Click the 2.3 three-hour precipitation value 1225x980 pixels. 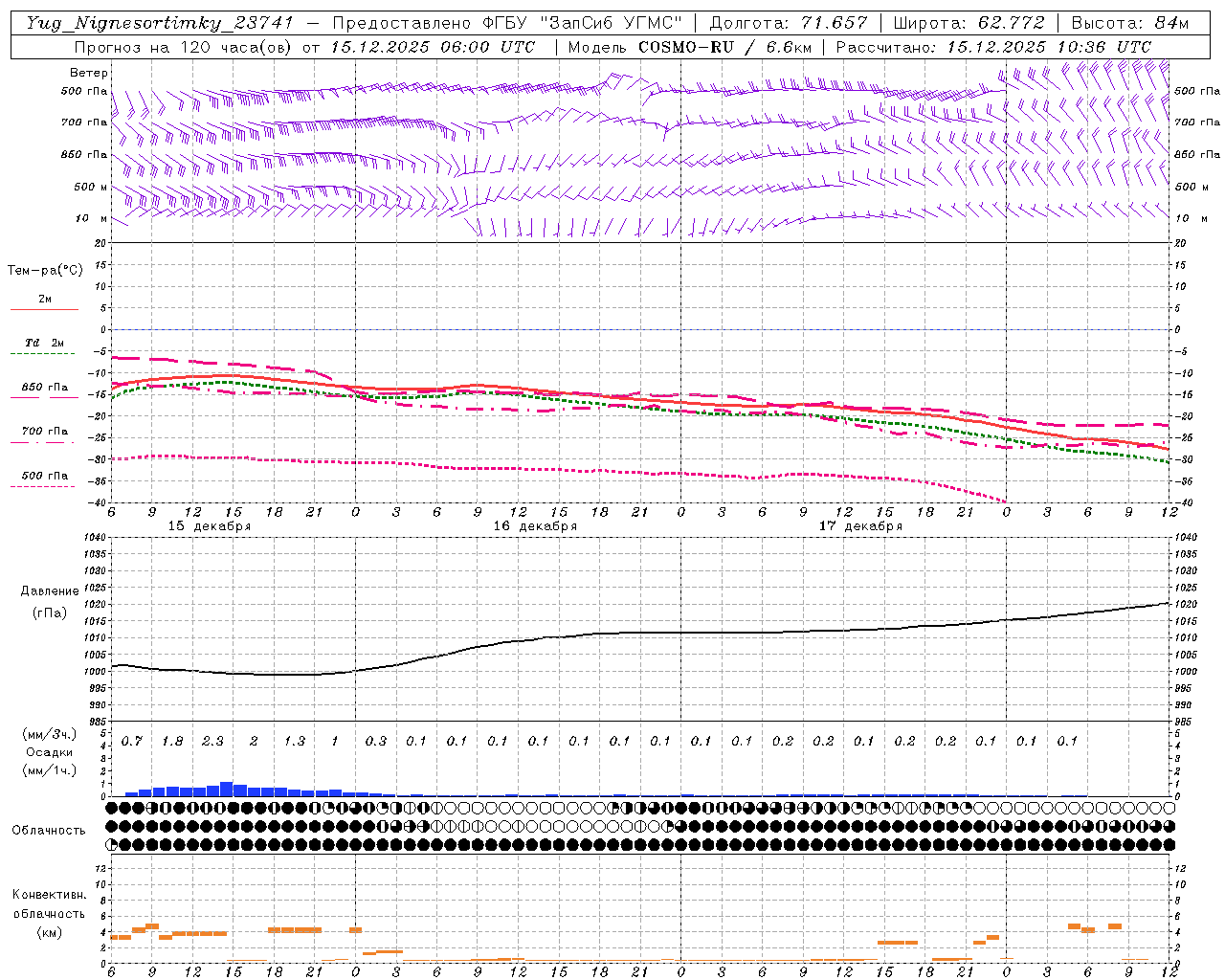coord(212,742)
